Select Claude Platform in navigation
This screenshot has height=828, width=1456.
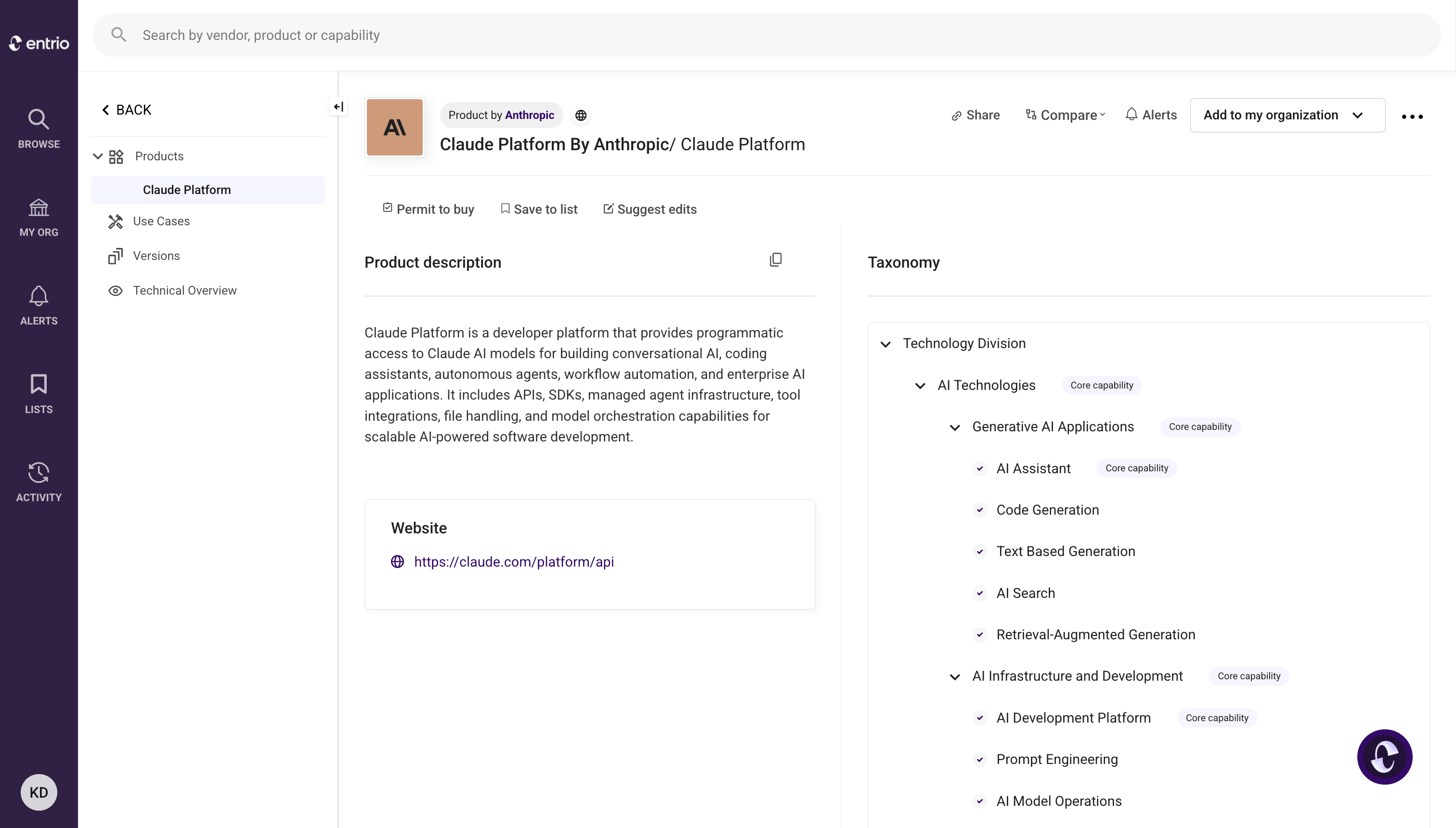click(x=208, y=190)
